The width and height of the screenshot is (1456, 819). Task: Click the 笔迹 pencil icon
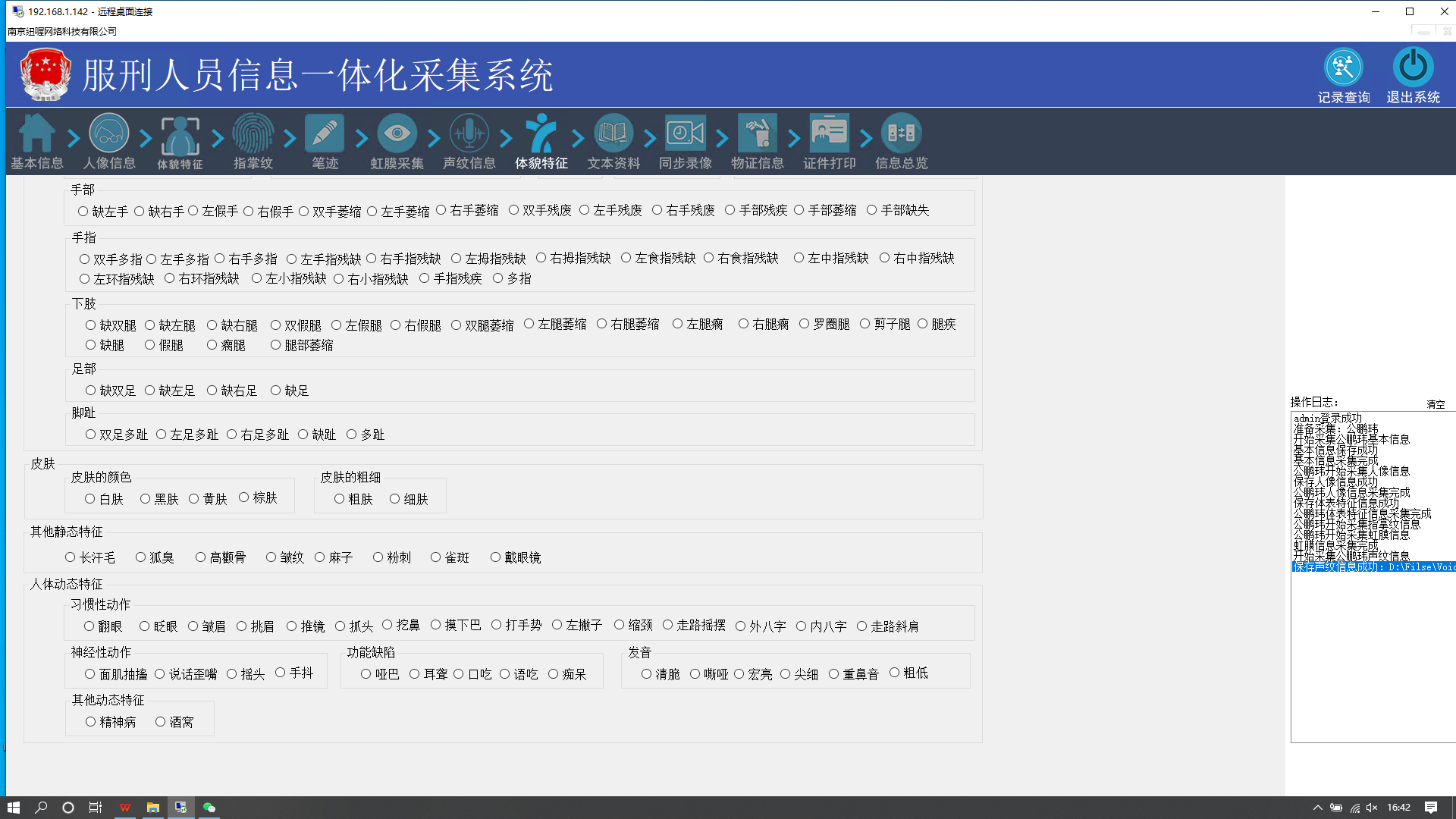(x=325, y=134)
